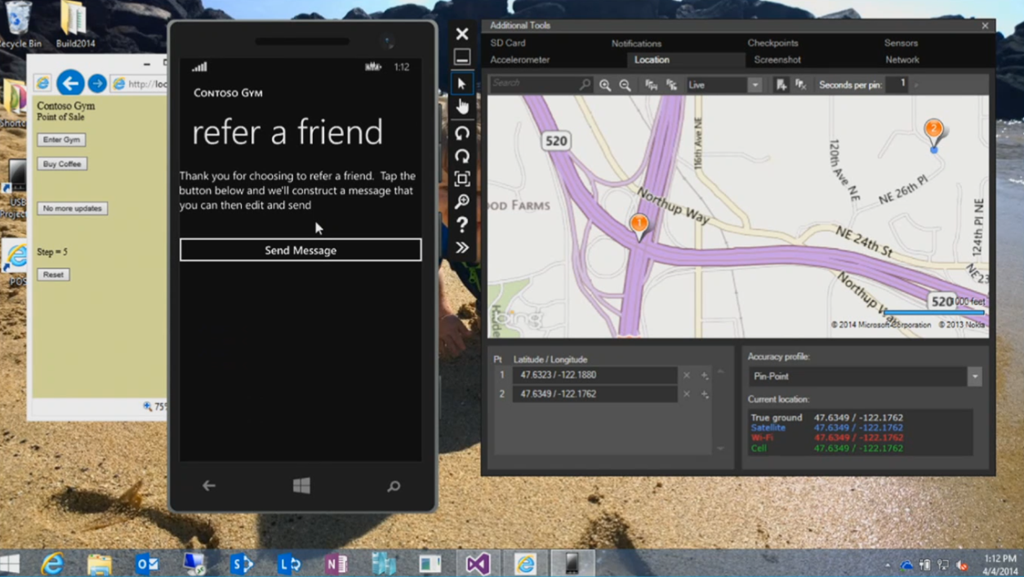
Task: Click the browser zoom level indicator
Action: pos(155,407)
